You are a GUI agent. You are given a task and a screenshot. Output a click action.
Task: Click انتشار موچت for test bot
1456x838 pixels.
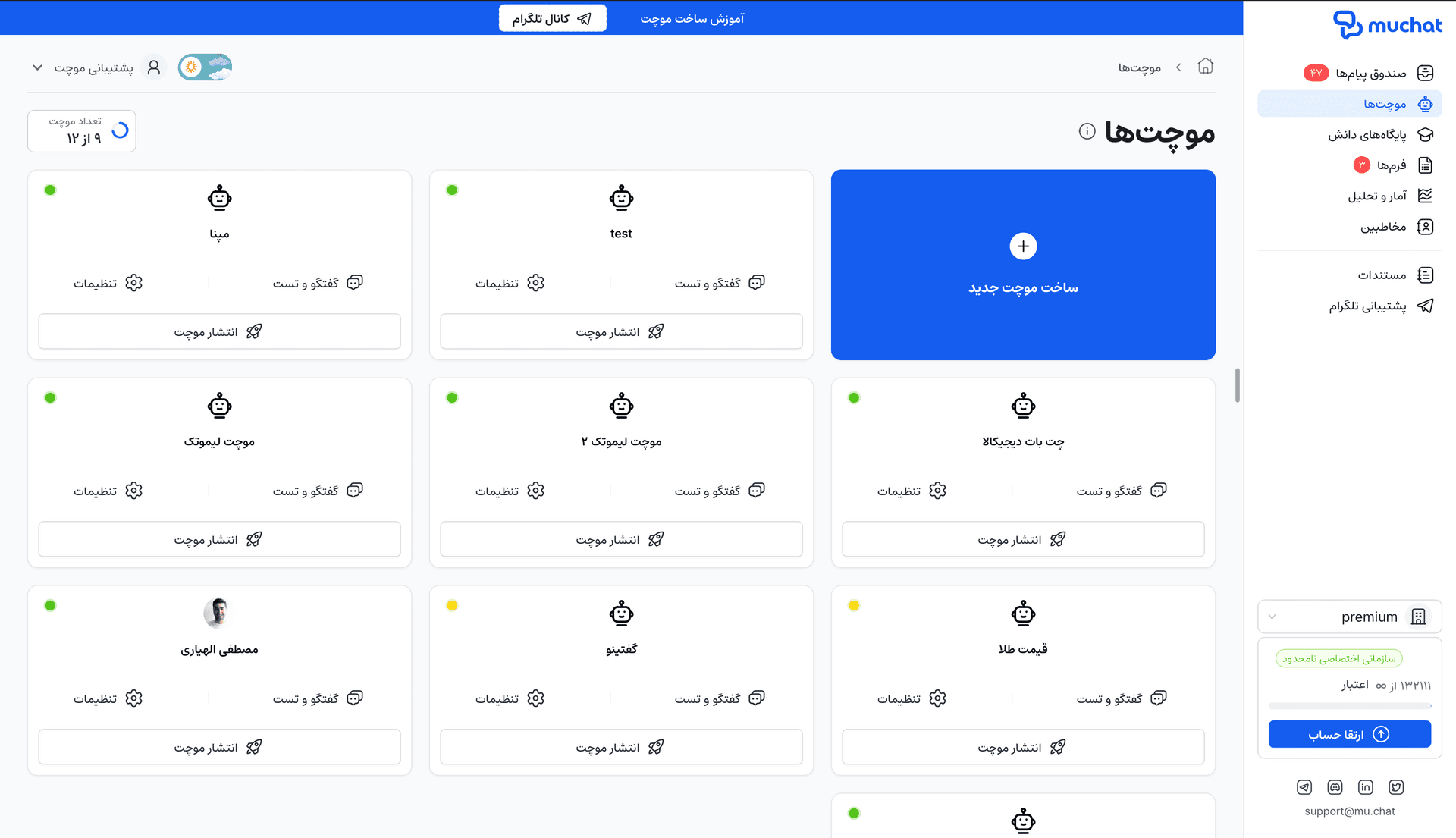pos(621,331)
